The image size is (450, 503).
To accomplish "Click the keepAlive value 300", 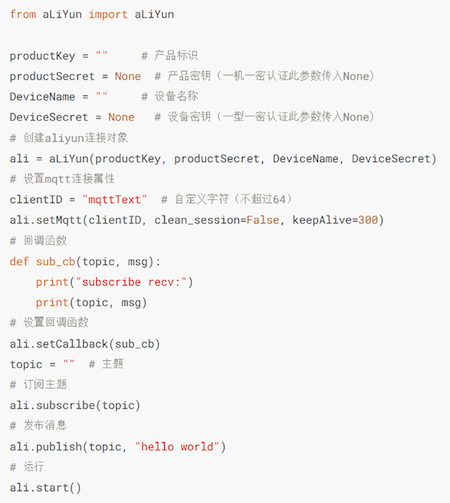I will [368, 220].
